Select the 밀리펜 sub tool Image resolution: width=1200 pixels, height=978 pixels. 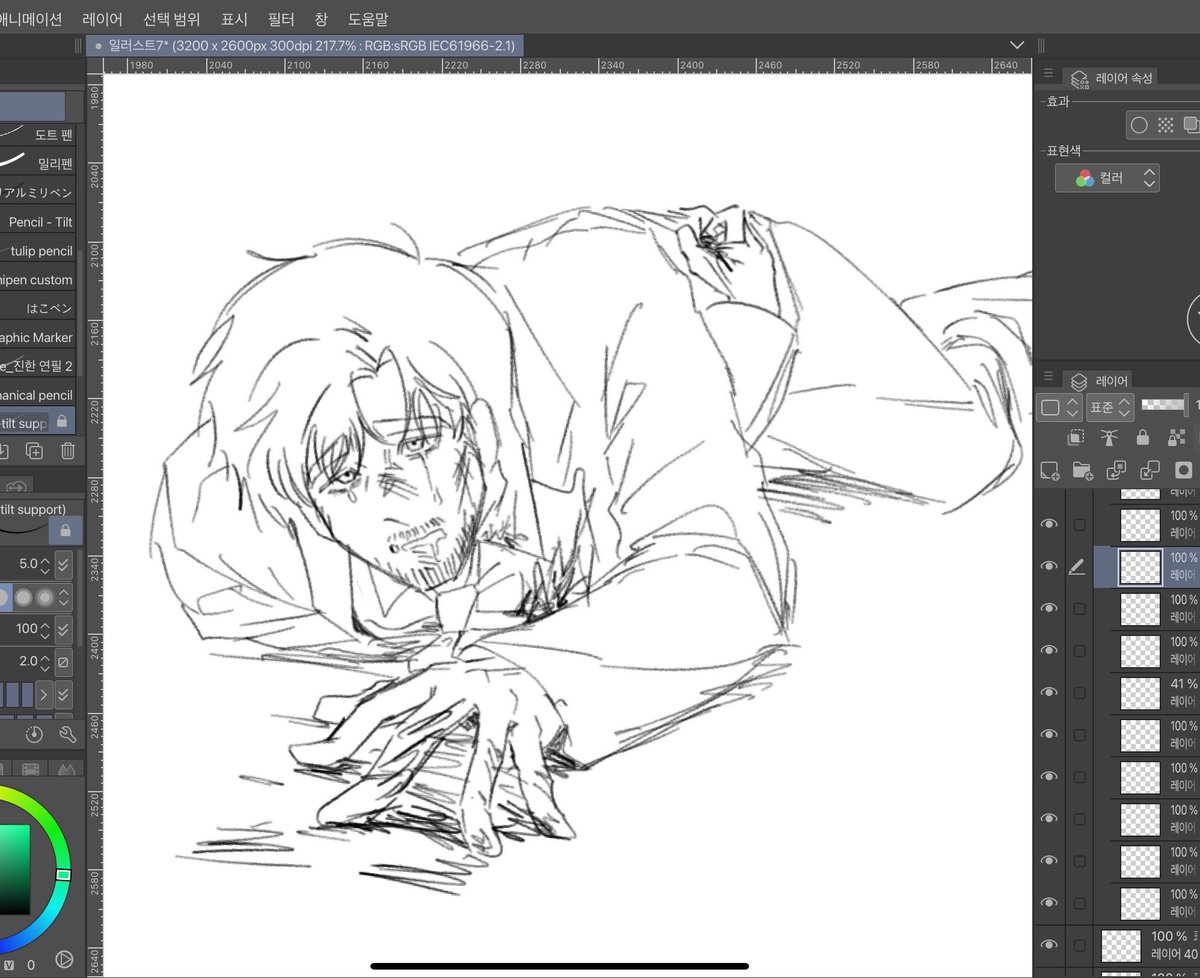(37, 163)
